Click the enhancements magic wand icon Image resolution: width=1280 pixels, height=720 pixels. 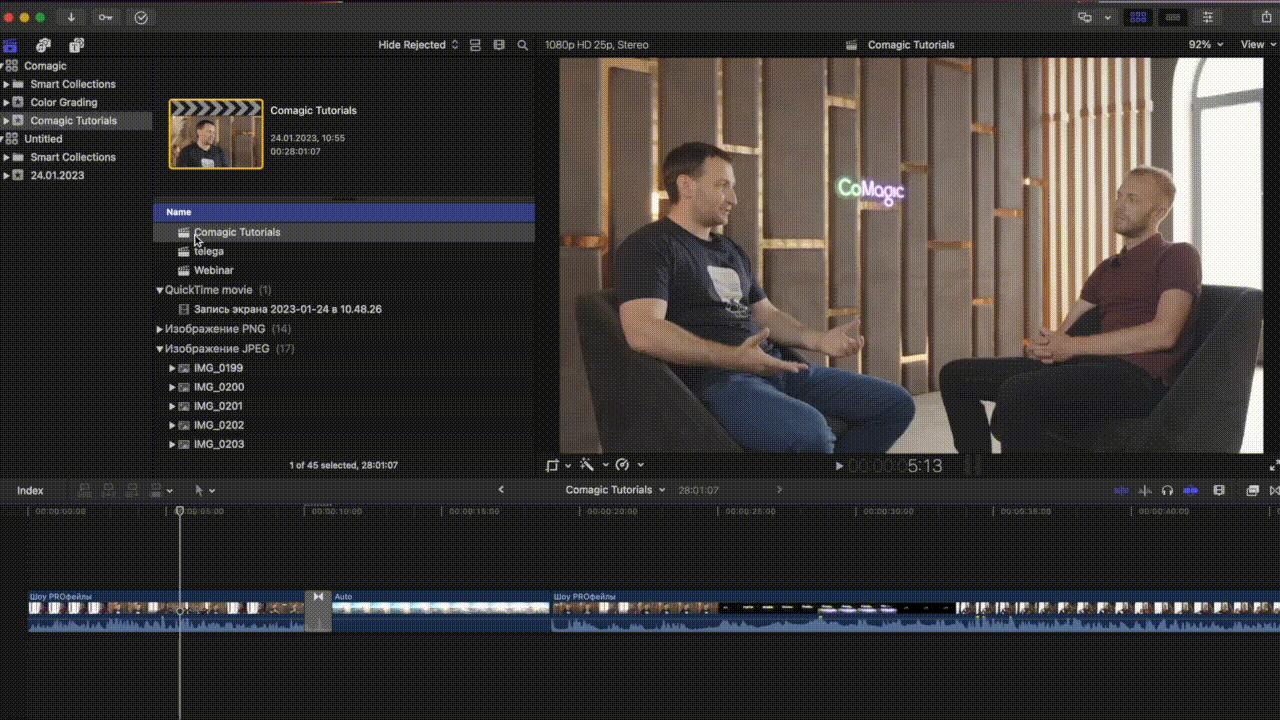click(x=587, y=465)
